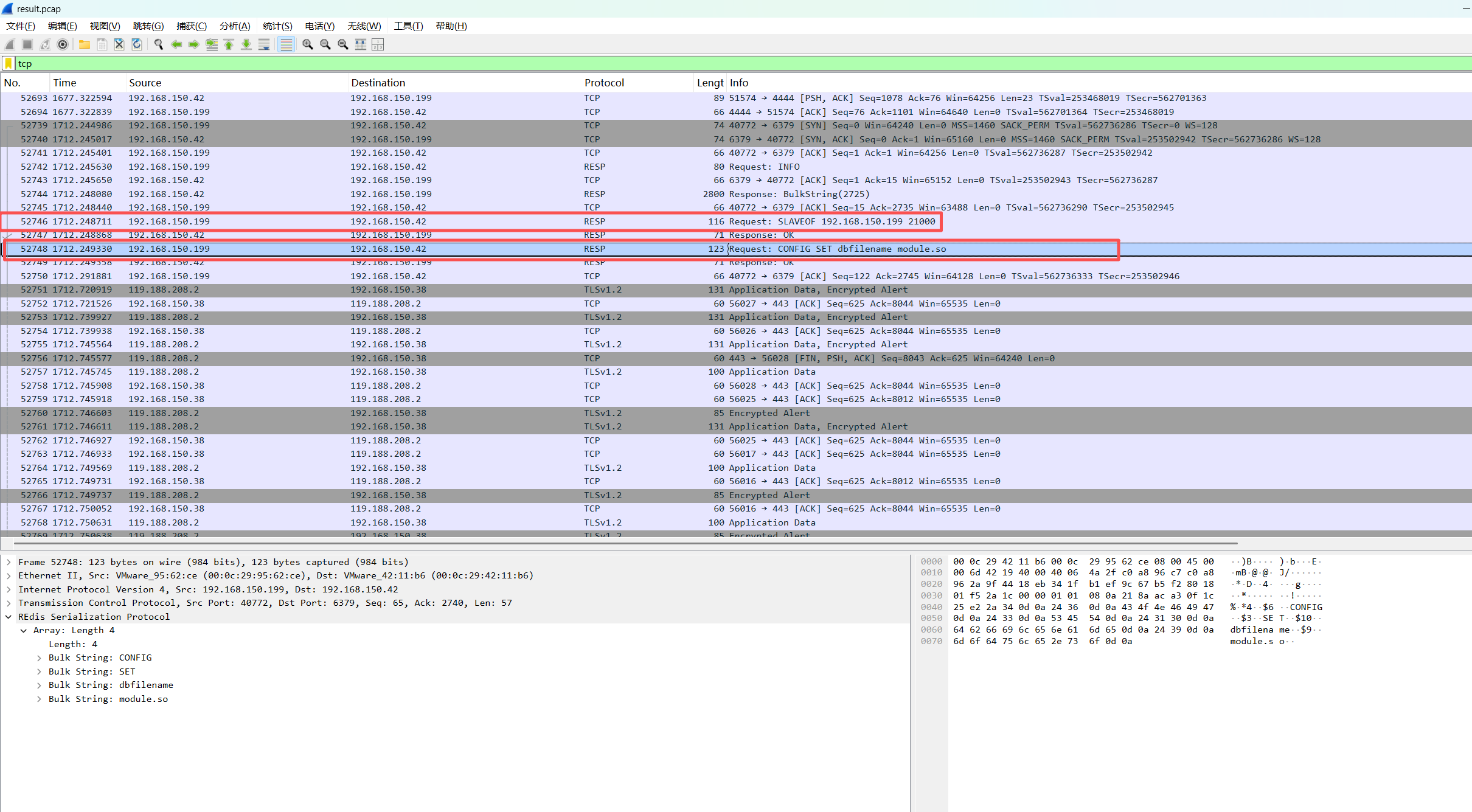Image resolution: width=1472 pixels, height=812 pixels.
Task: Toggle auto-scroll to last packet
Action: [x=264, y=44]
